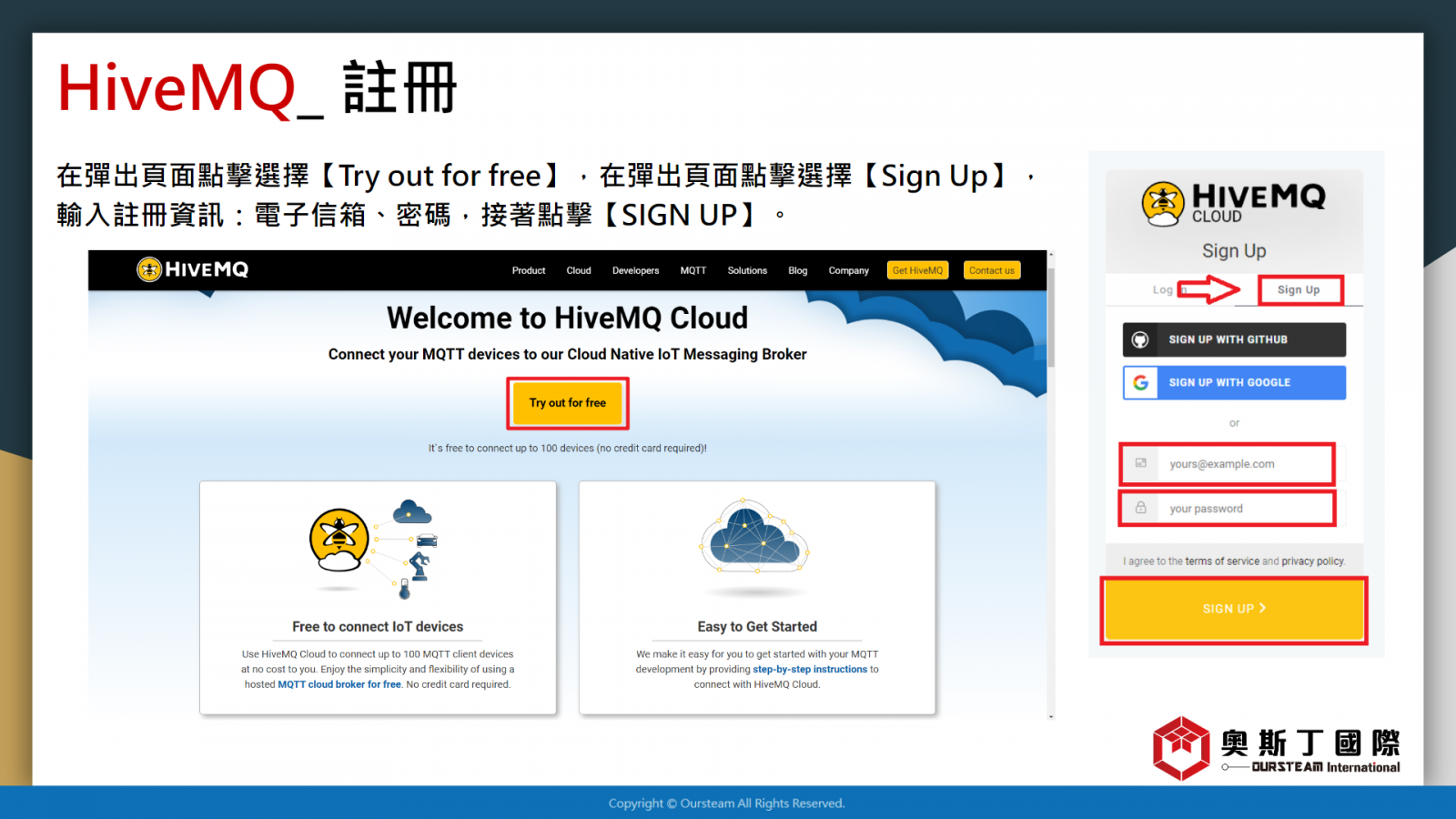Click the Get HiveMQ button
Screen dimensions: 1456x819
pos(918,270)
